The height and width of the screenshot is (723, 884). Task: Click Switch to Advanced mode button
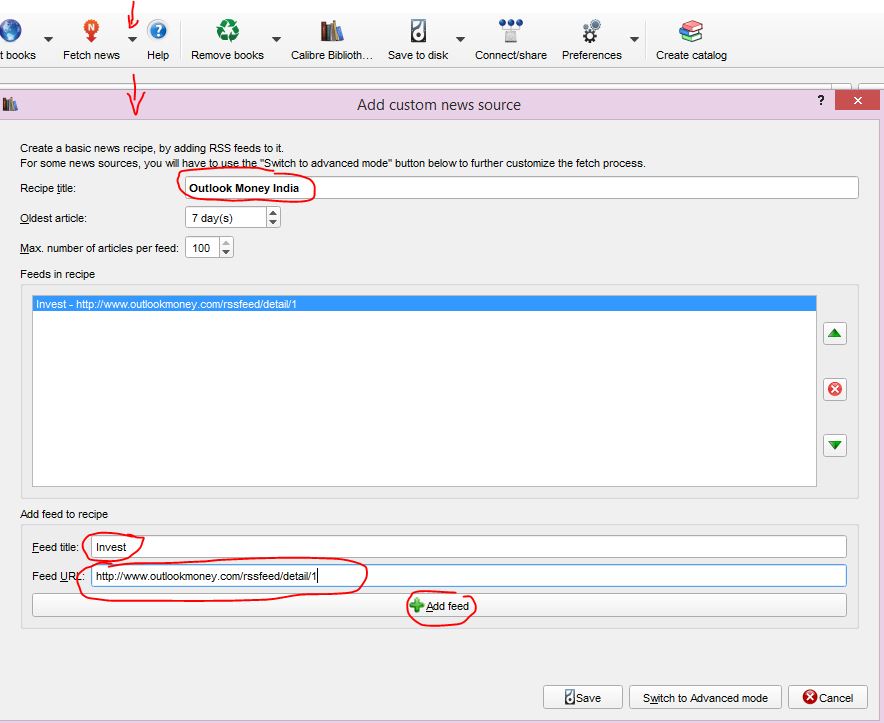[x=705, y=697]
